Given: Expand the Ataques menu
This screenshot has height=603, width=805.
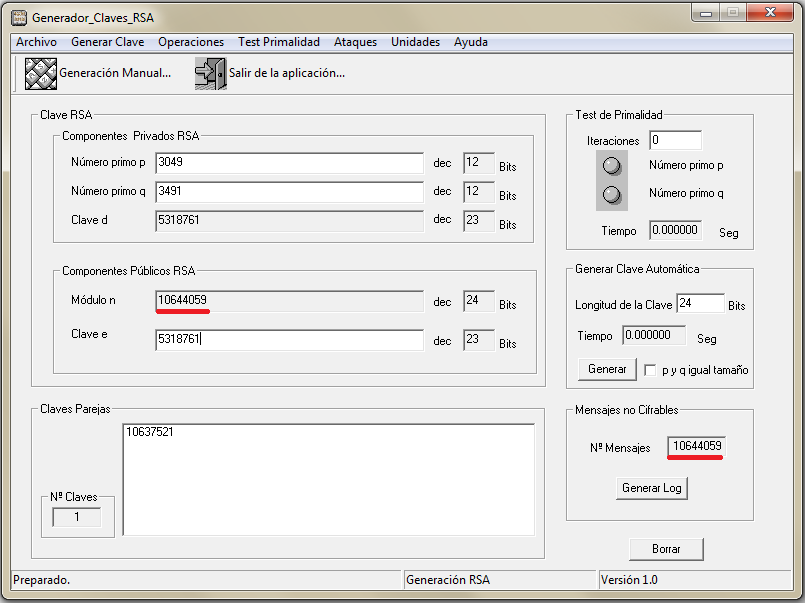Looking at the screenshot, I should pos(355,42).
